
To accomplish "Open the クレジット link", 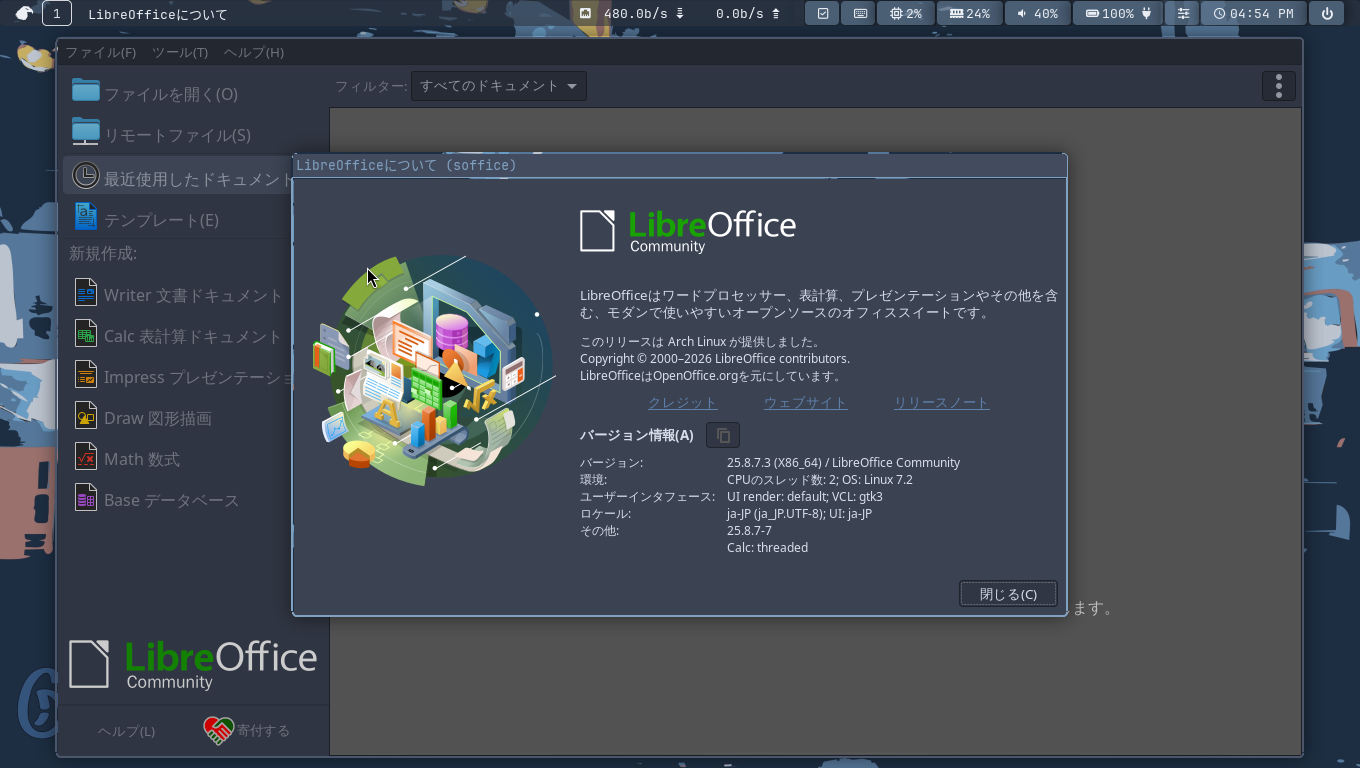I will coord(683,402).
